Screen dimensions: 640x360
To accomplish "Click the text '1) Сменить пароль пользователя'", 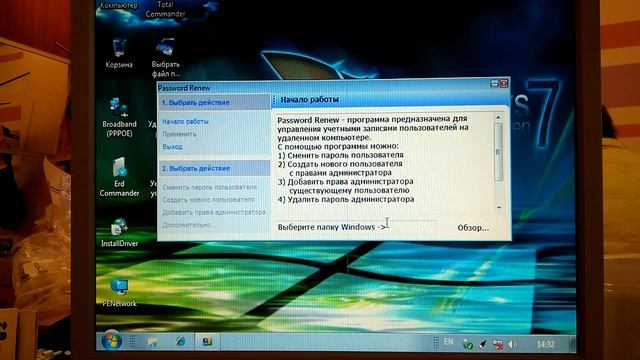I will [x=340, y=155].
